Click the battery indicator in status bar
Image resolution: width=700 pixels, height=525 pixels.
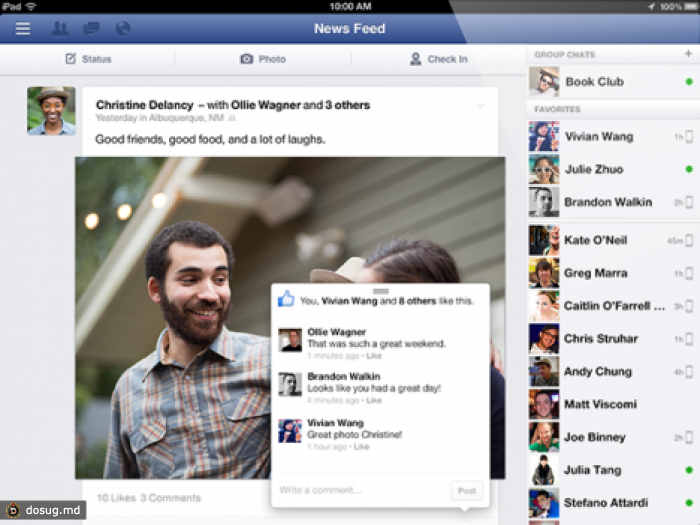tap(692, 6)
